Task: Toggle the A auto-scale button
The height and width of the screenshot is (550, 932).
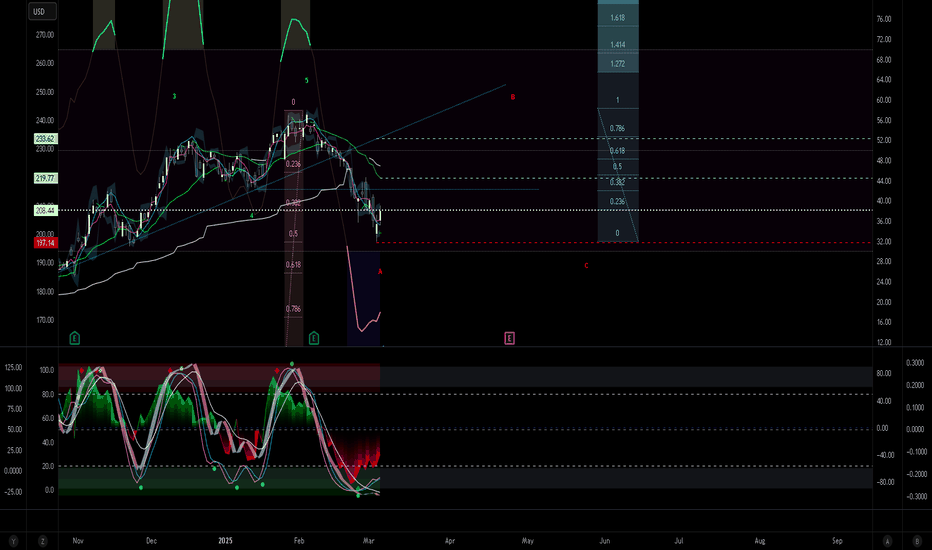Action: [x=887, y=541]
